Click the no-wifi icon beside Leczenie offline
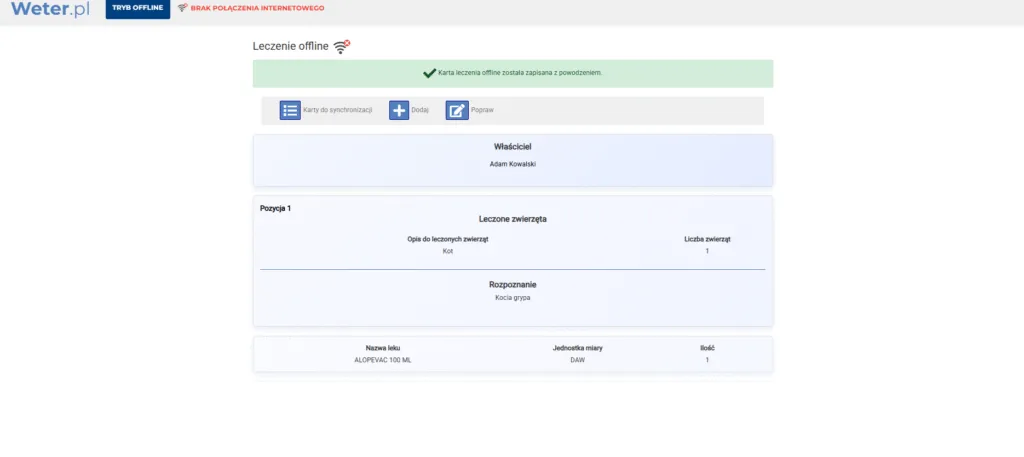1024x457 pixels. coord(342,46)
